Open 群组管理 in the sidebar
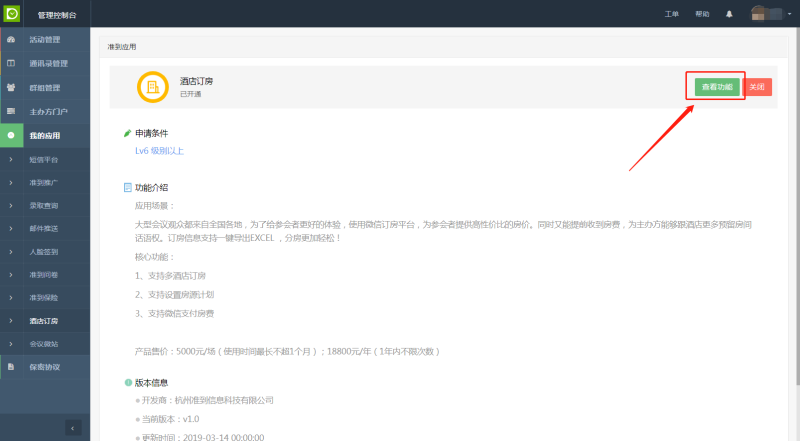800x441 pixels. pyautogui.click(x=45, y=87)
